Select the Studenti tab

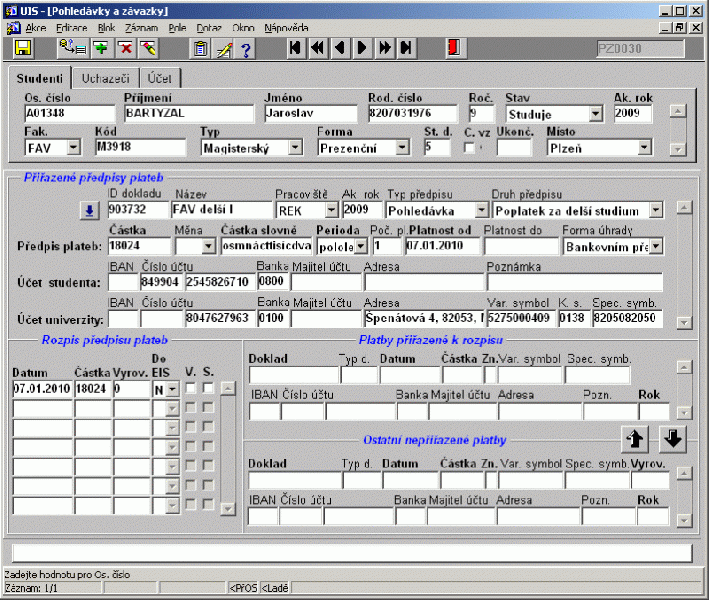click(x=40, y=79)
